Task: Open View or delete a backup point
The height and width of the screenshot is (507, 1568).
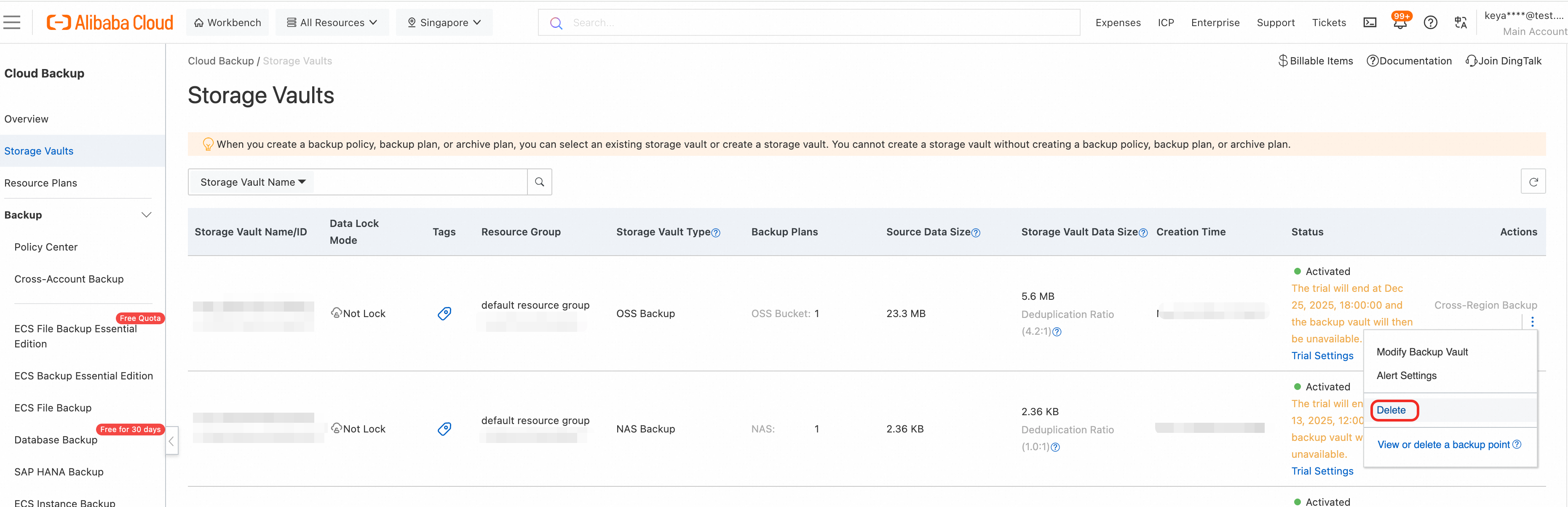Action: [1443, 445]
